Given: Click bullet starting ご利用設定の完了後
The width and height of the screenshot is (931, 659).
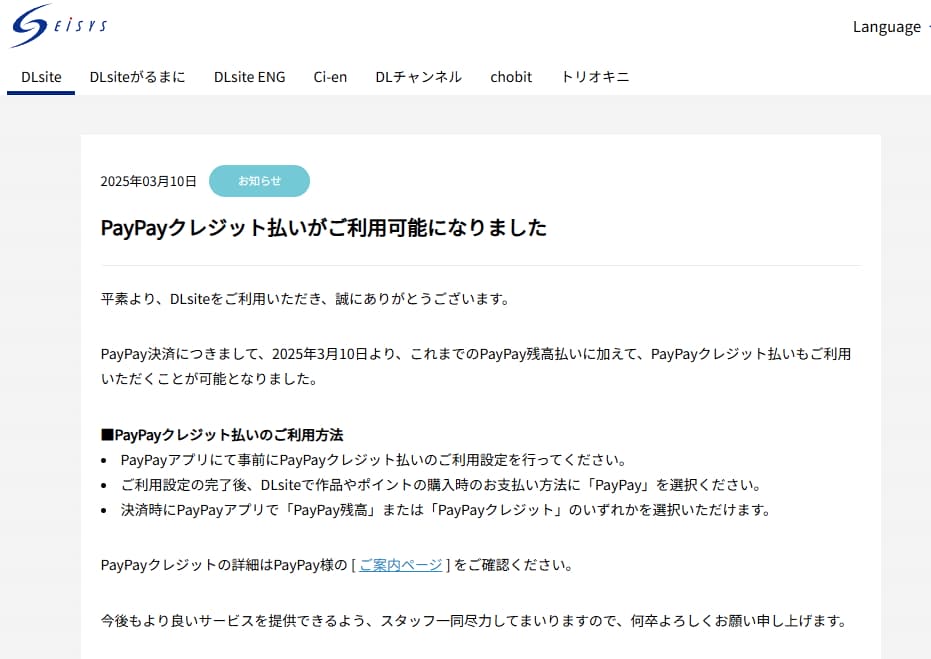Looking at the screenshot, I should point(441,485).
